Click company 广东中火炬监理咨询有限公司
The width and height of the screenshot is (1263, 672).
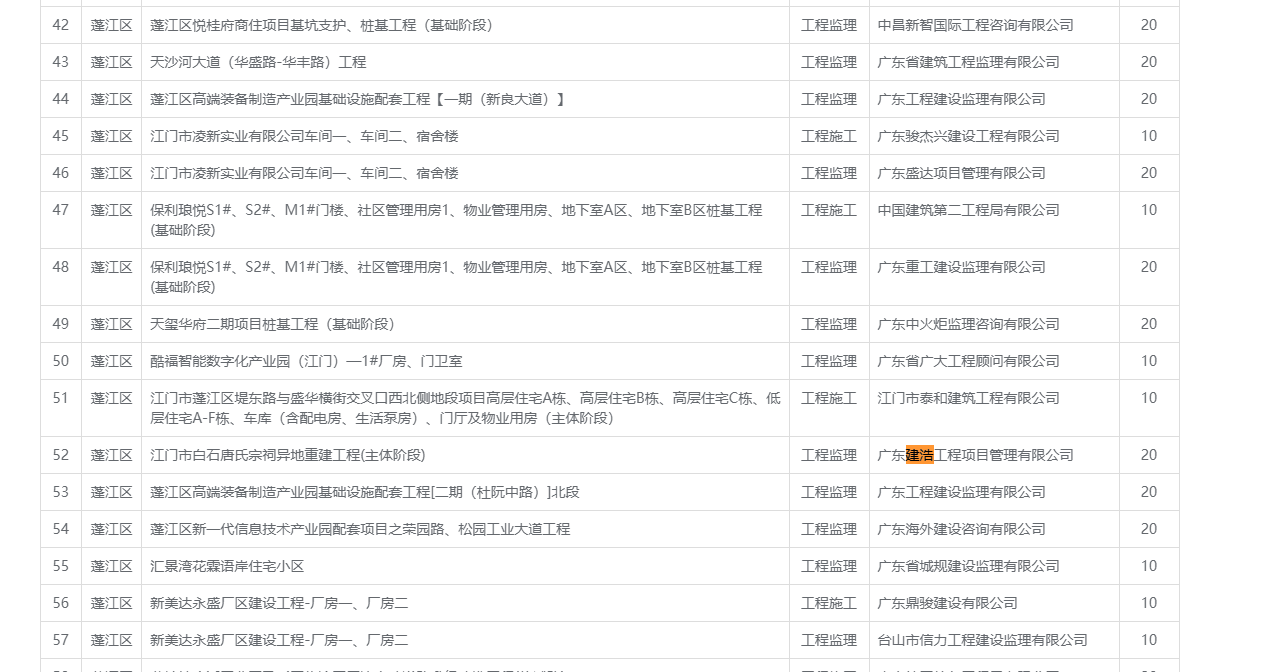pos(968,324)
